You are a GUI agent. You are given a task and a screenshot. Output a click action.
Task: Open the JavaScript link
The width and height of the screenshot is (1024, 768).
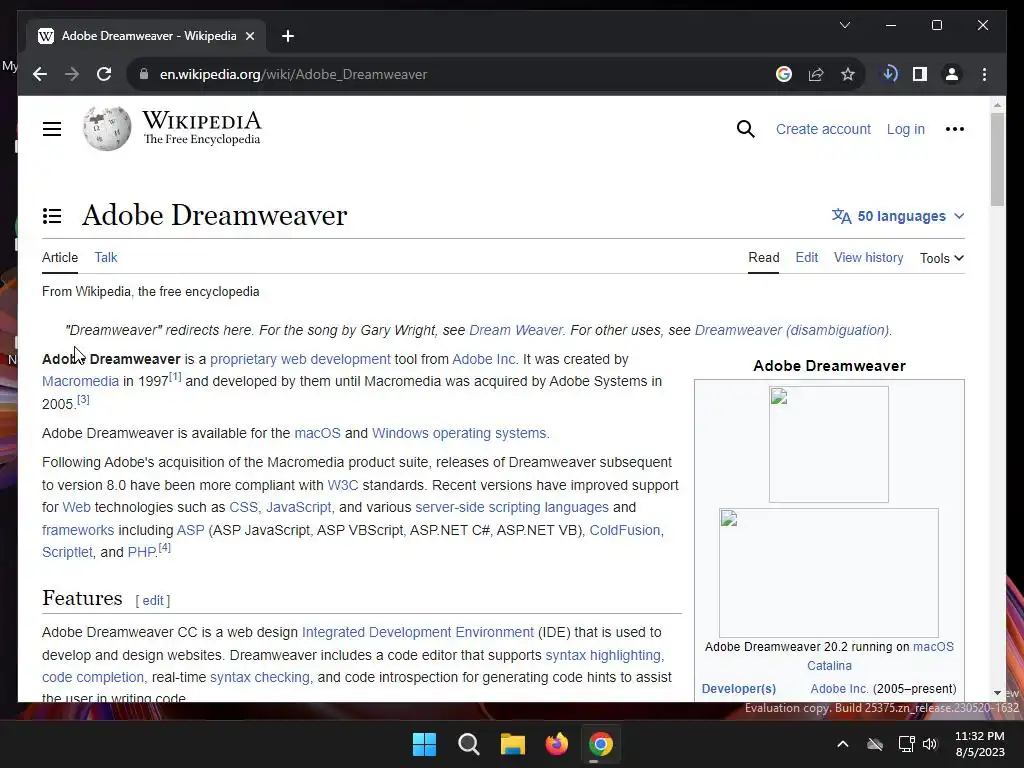pyautogui.click(x=298, y=507)
